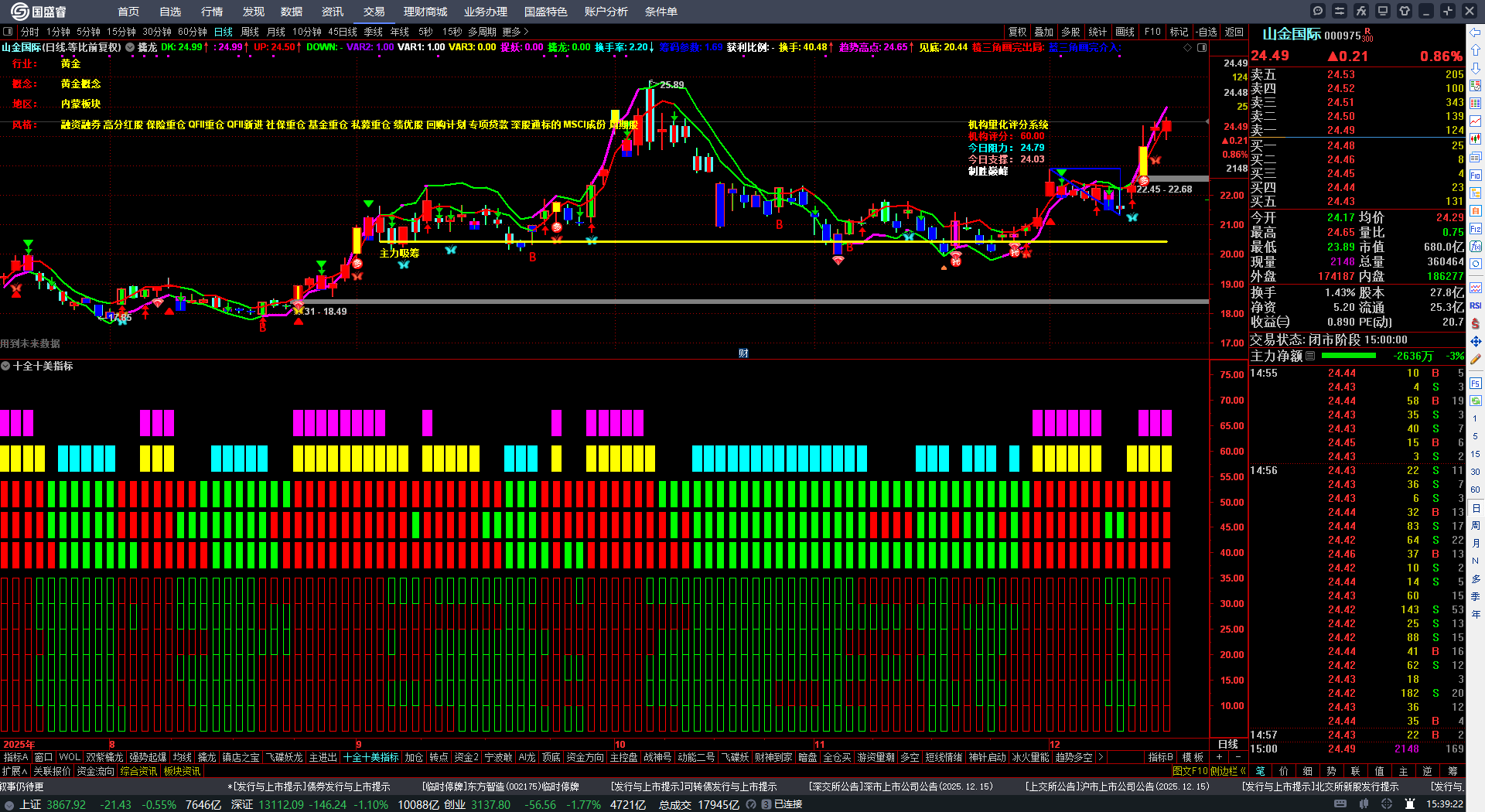Click the green 主力净额 progress bar

1349,356
